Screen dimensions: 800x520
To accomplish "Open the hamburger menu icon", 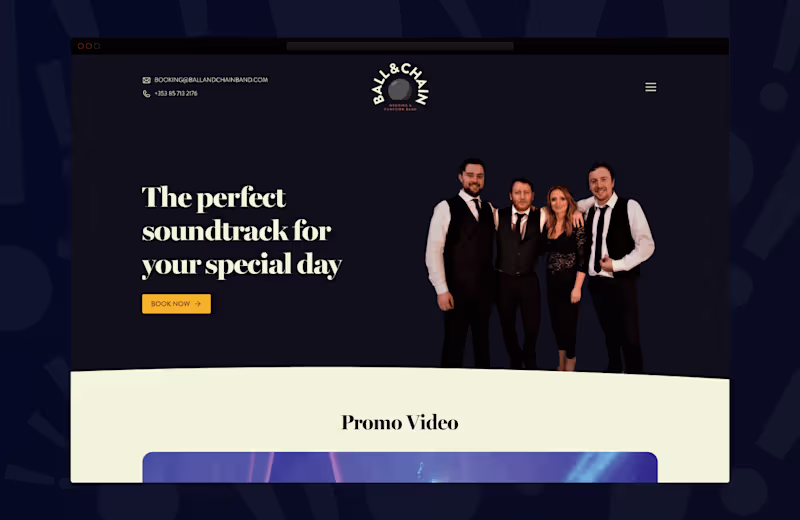I will [651, 87].
